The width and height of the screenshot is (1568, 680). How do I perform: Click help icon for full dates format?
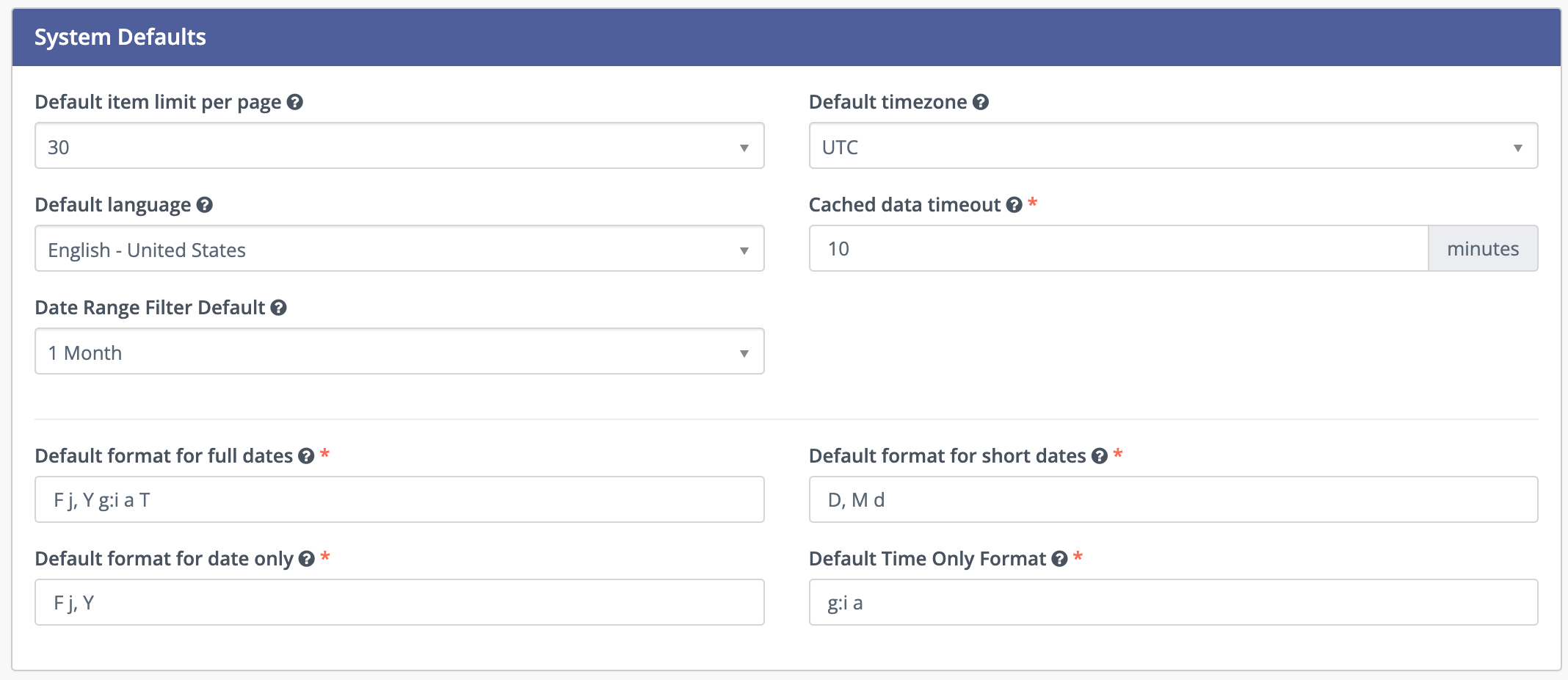coord(306,456)
